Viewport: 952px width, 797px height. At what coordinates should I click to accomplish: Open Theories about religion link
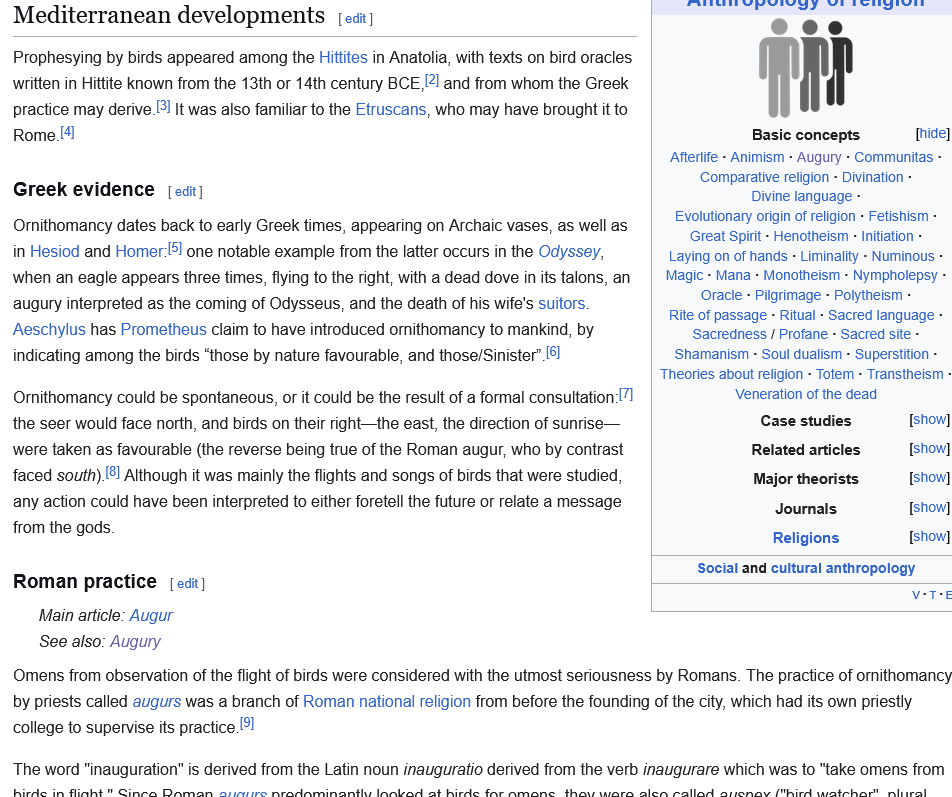pos(731,375)
